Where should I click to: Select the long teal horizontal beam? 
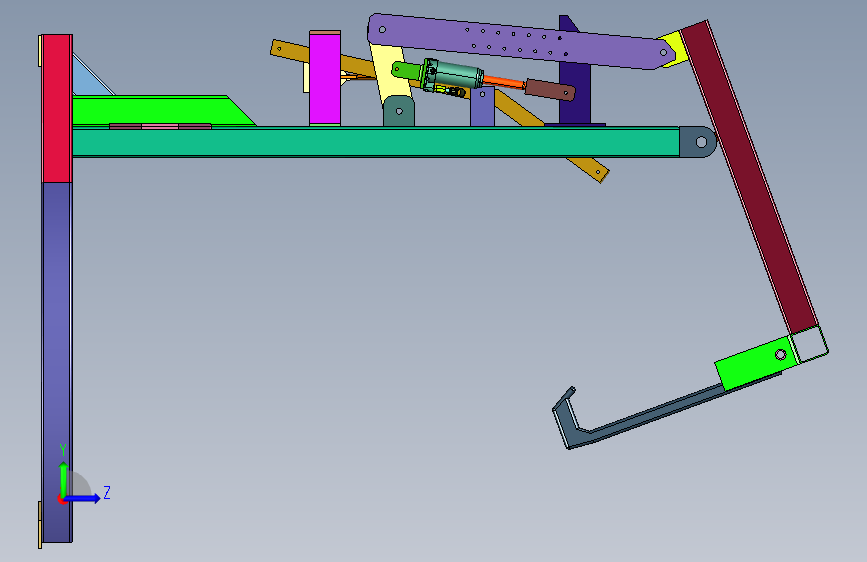[376, 142]
